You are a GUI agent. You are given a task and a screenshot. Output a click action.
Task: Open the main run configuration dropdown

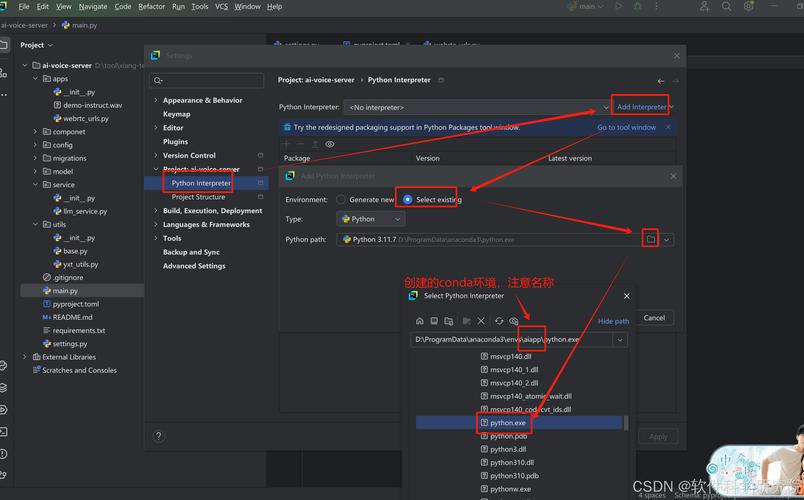[587, 6]
